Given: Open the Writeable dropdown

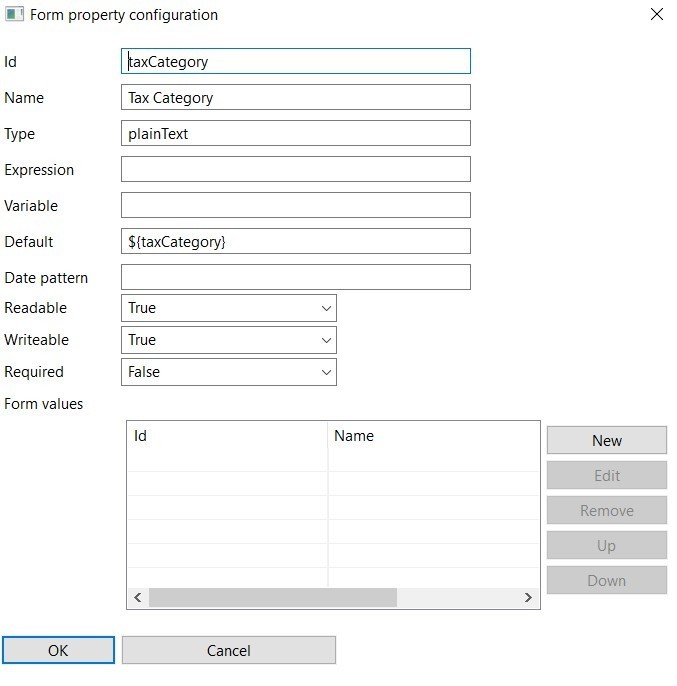Looking at the screenshot, I should pos(228,340).
